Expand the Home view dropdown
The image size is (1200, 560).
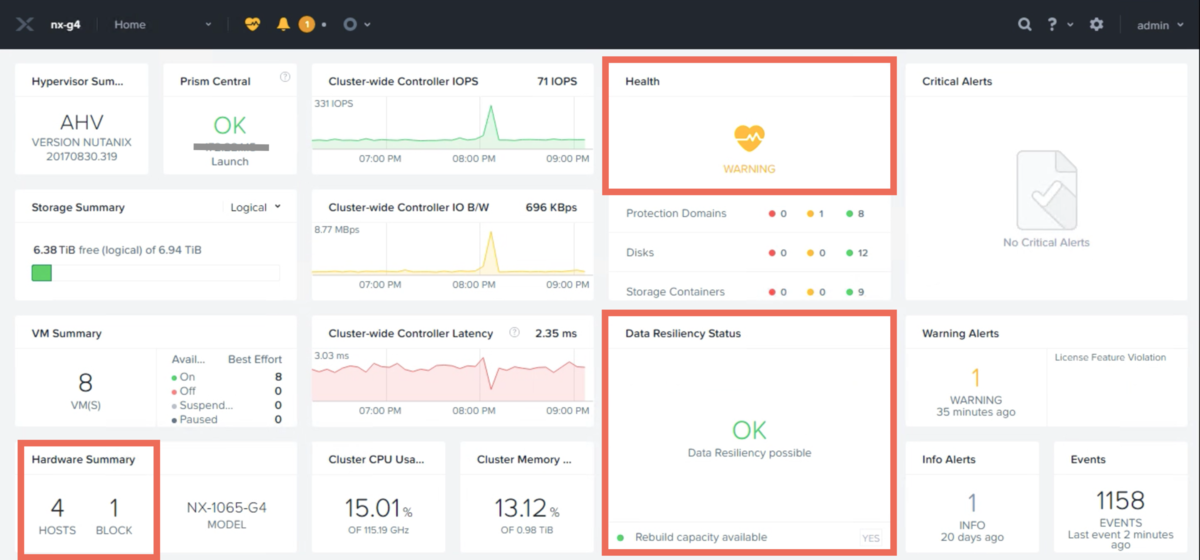162,24
